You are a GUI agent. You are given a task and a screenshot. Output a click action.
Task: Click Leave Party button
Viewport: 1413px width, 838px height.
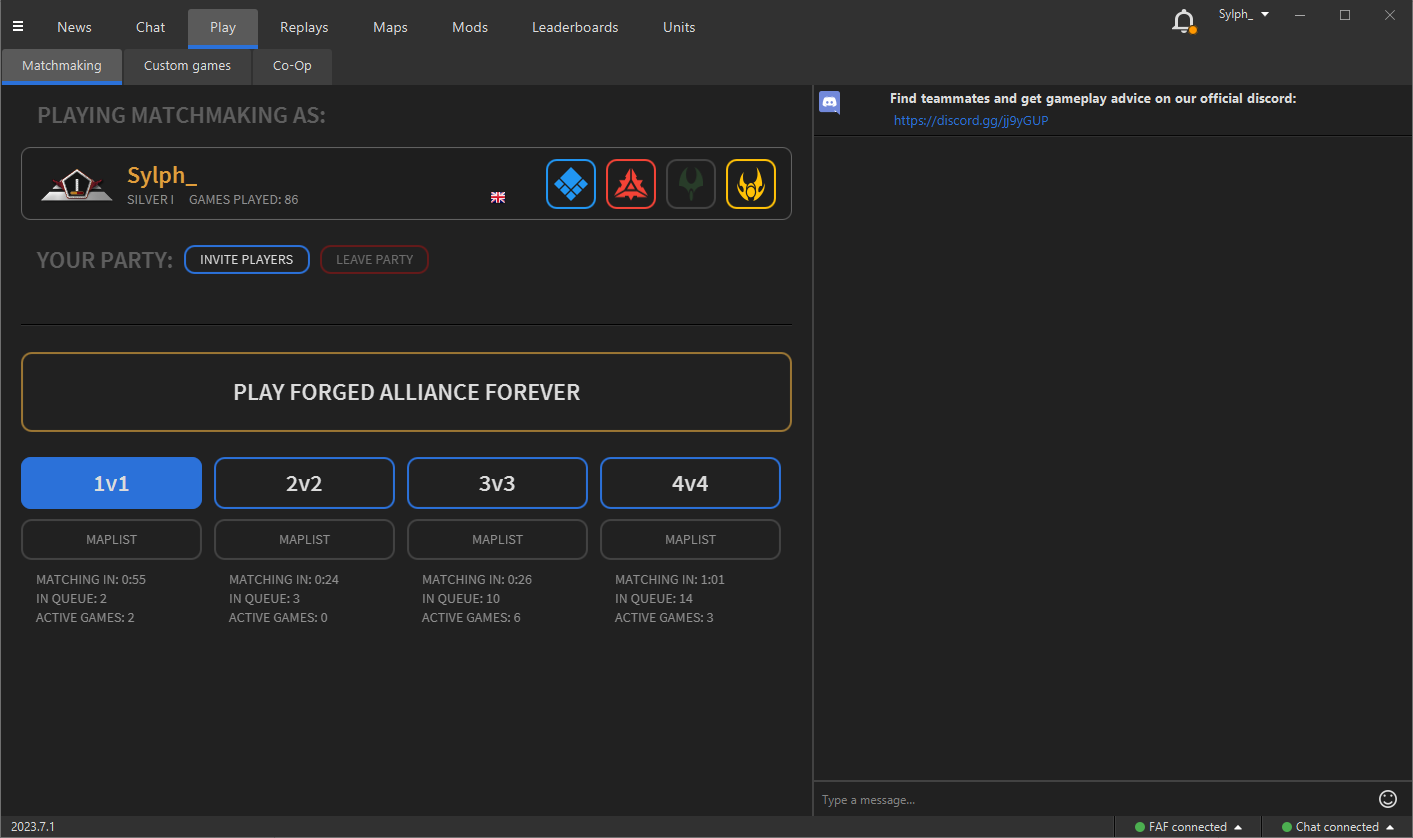pos(374,260)
